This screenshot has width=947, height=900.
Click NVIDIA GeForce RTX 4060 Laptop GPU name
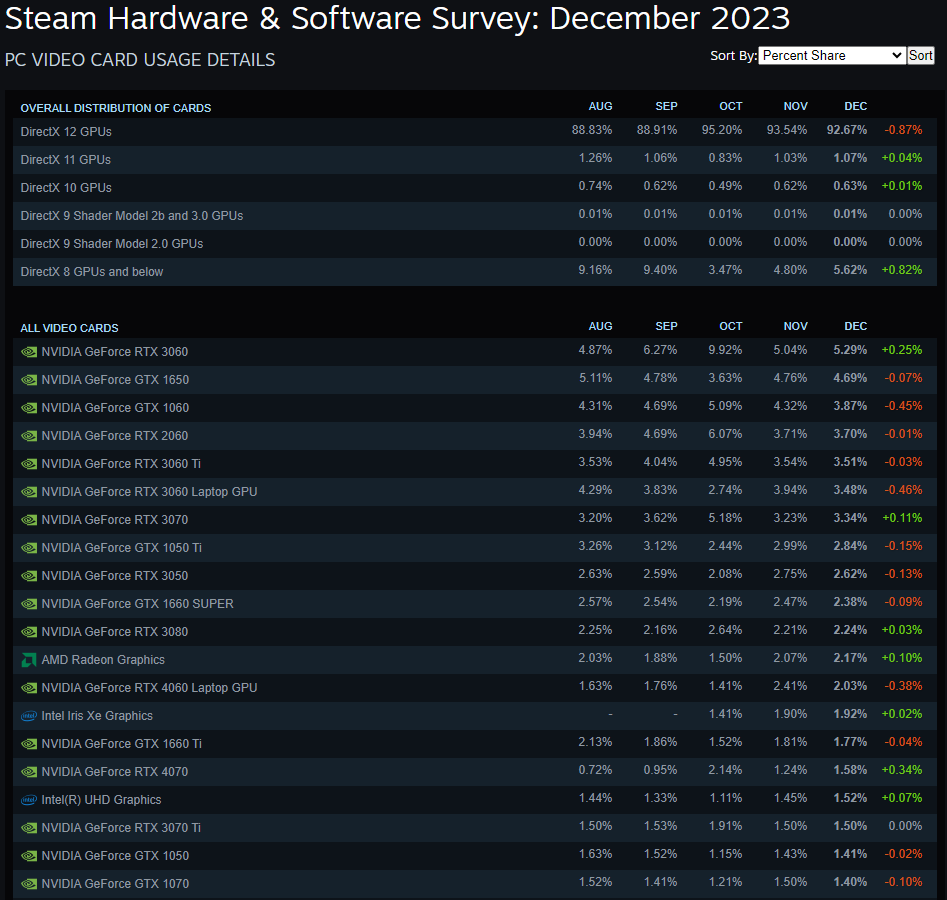click(150, 688)
